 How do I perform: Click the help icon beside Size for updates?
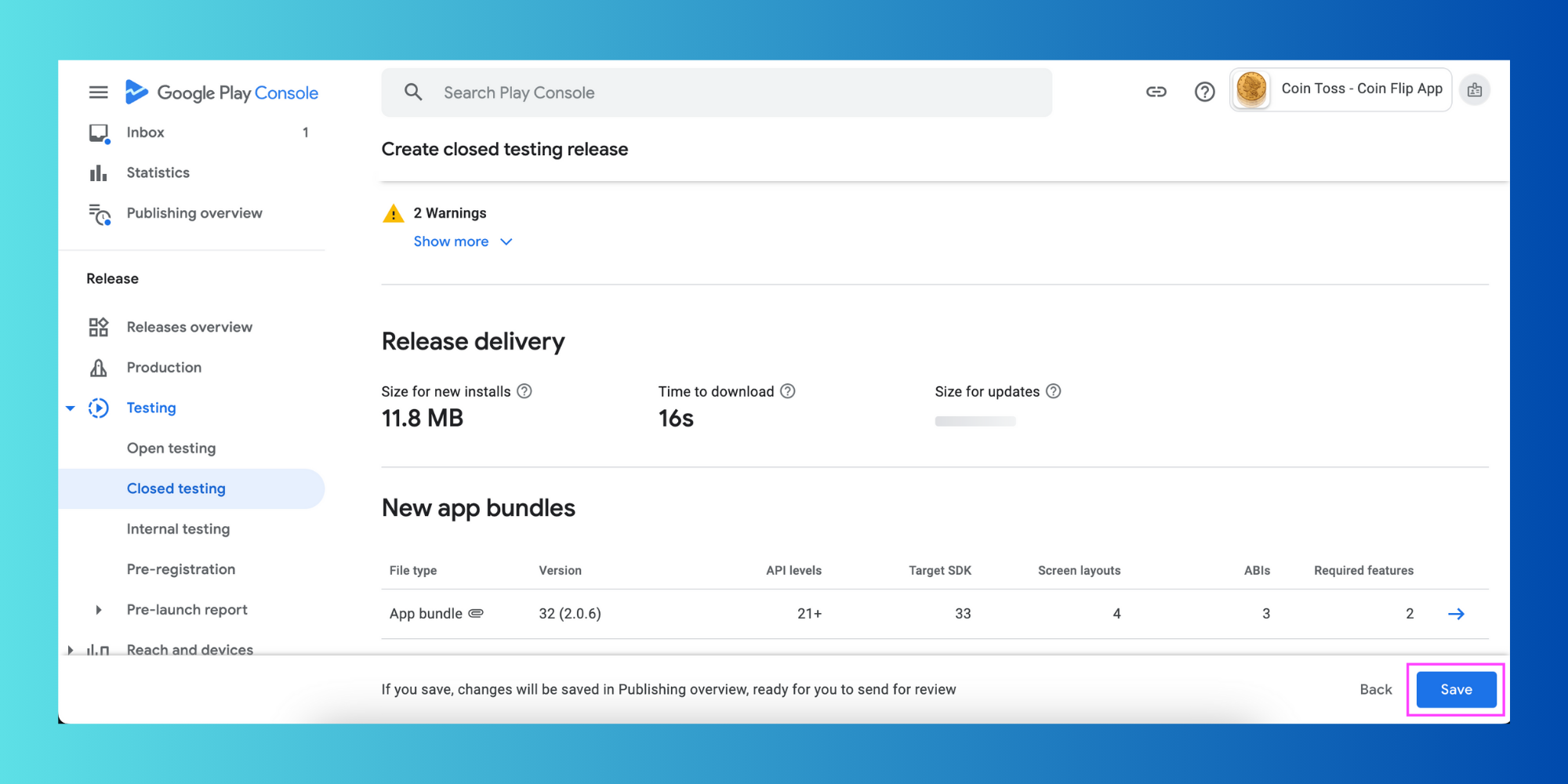click(1054, 391)
